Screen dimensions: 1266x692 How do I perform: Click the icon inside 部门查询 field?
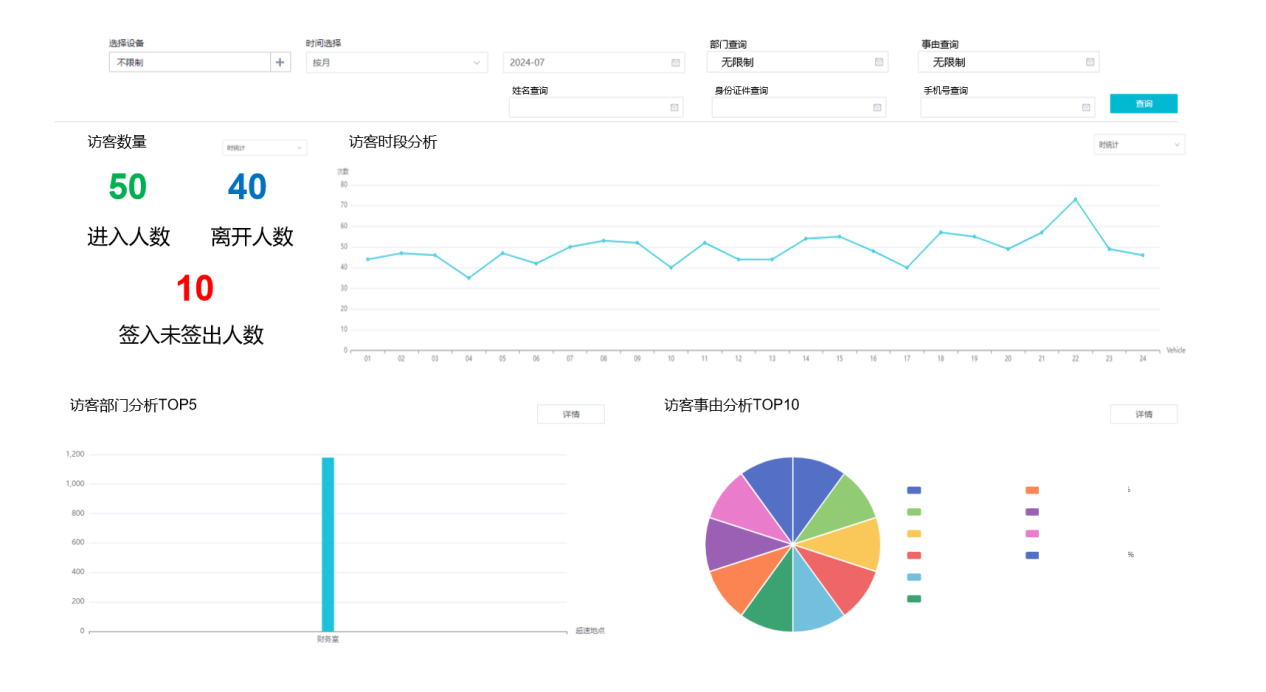click(x=879, y=62)
